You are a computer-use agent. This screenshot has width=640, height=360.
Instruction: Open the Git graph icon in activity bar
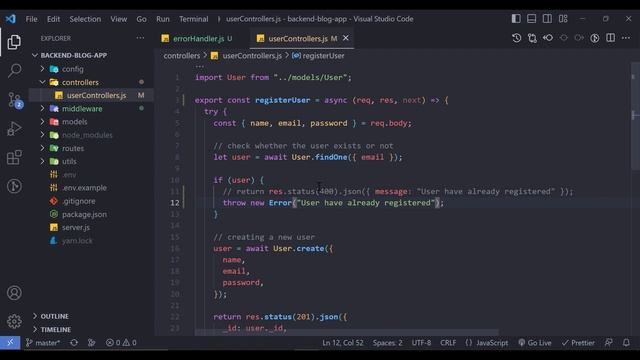coord(14,186)
